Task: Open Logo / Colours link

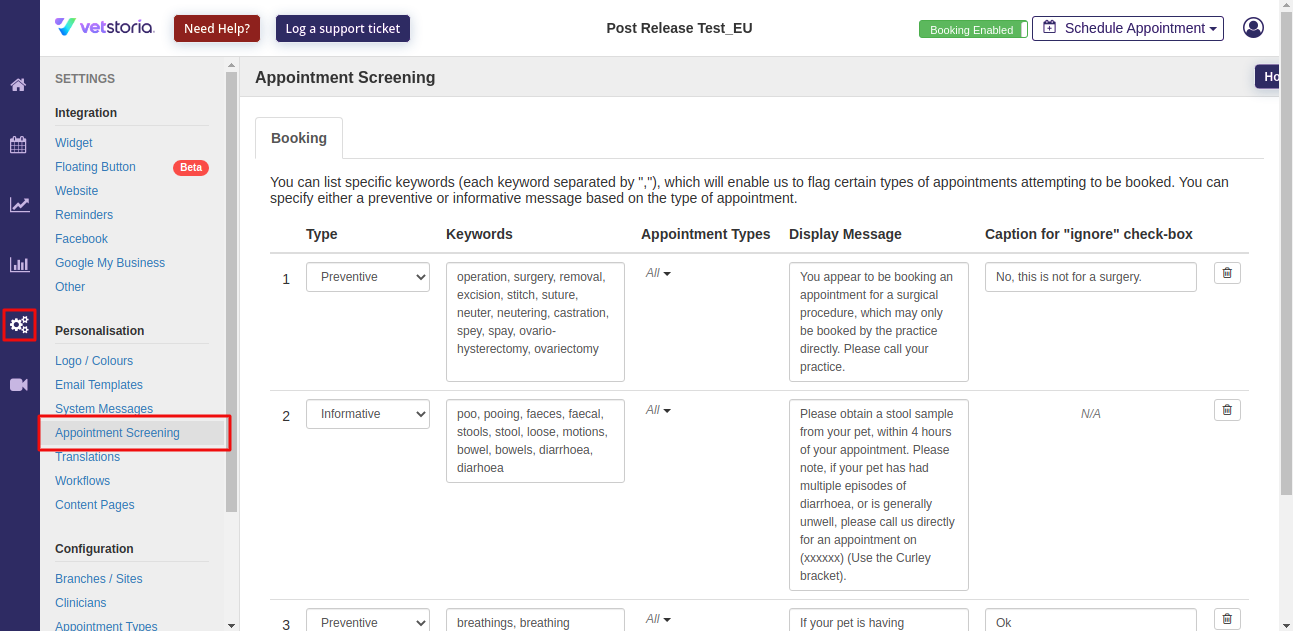Action: [x=94, y=361]
